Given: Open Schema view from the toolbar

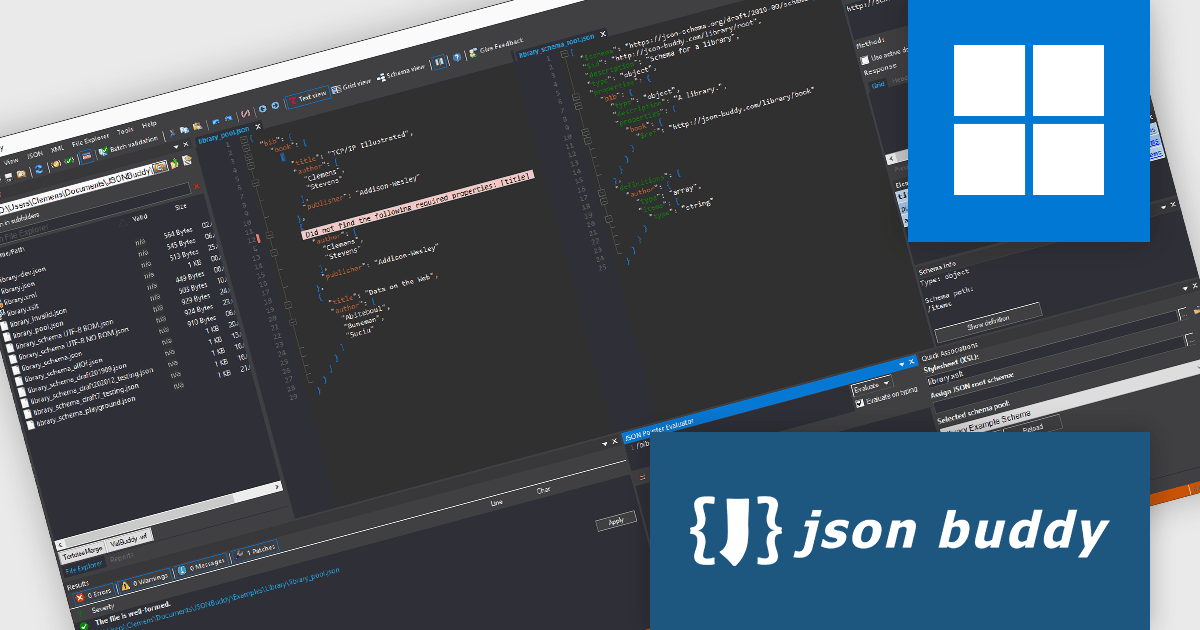Looking at the screenshot, I should point(384,77).
